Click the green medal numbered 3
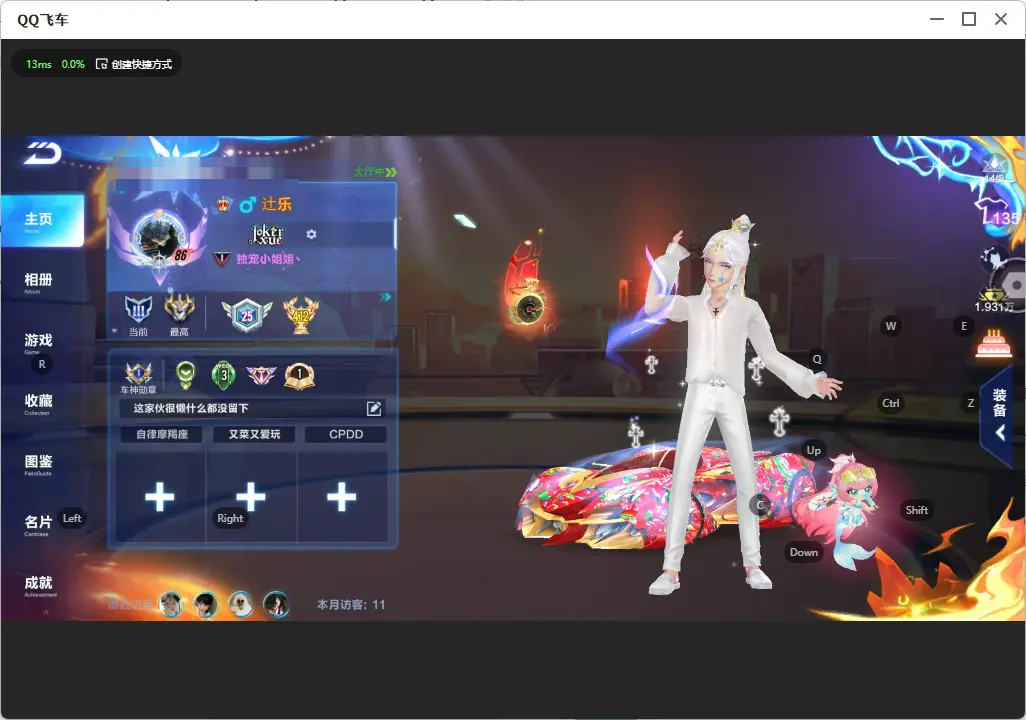1026x720 pixels. point(224,376)
